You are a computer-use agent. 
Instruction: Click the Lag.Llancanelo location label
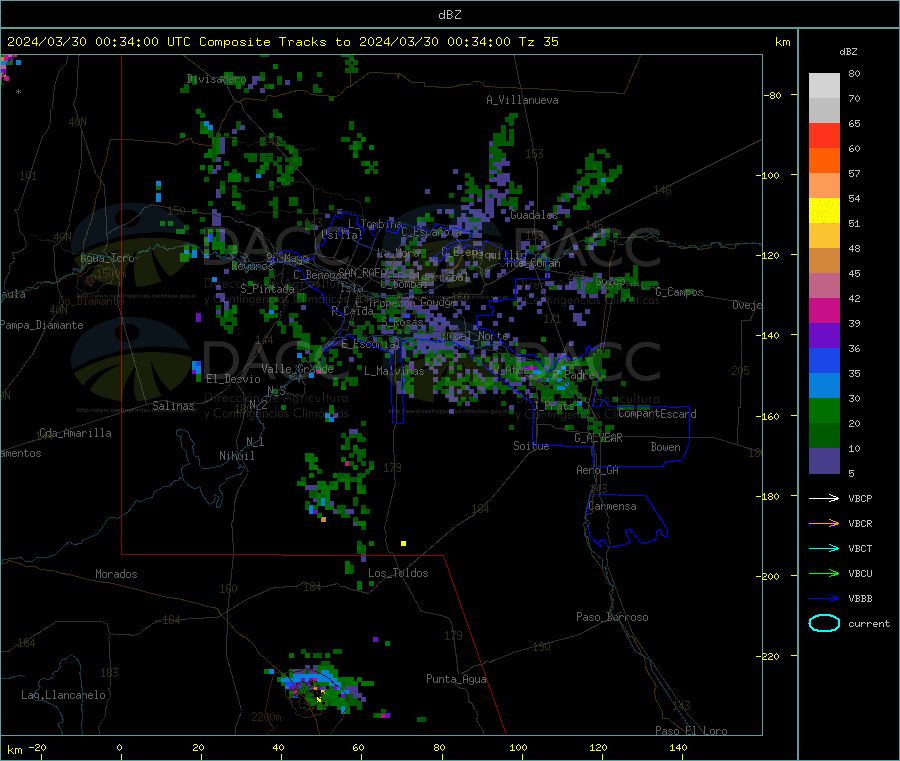pyautogui.click(x=63, y=696)
